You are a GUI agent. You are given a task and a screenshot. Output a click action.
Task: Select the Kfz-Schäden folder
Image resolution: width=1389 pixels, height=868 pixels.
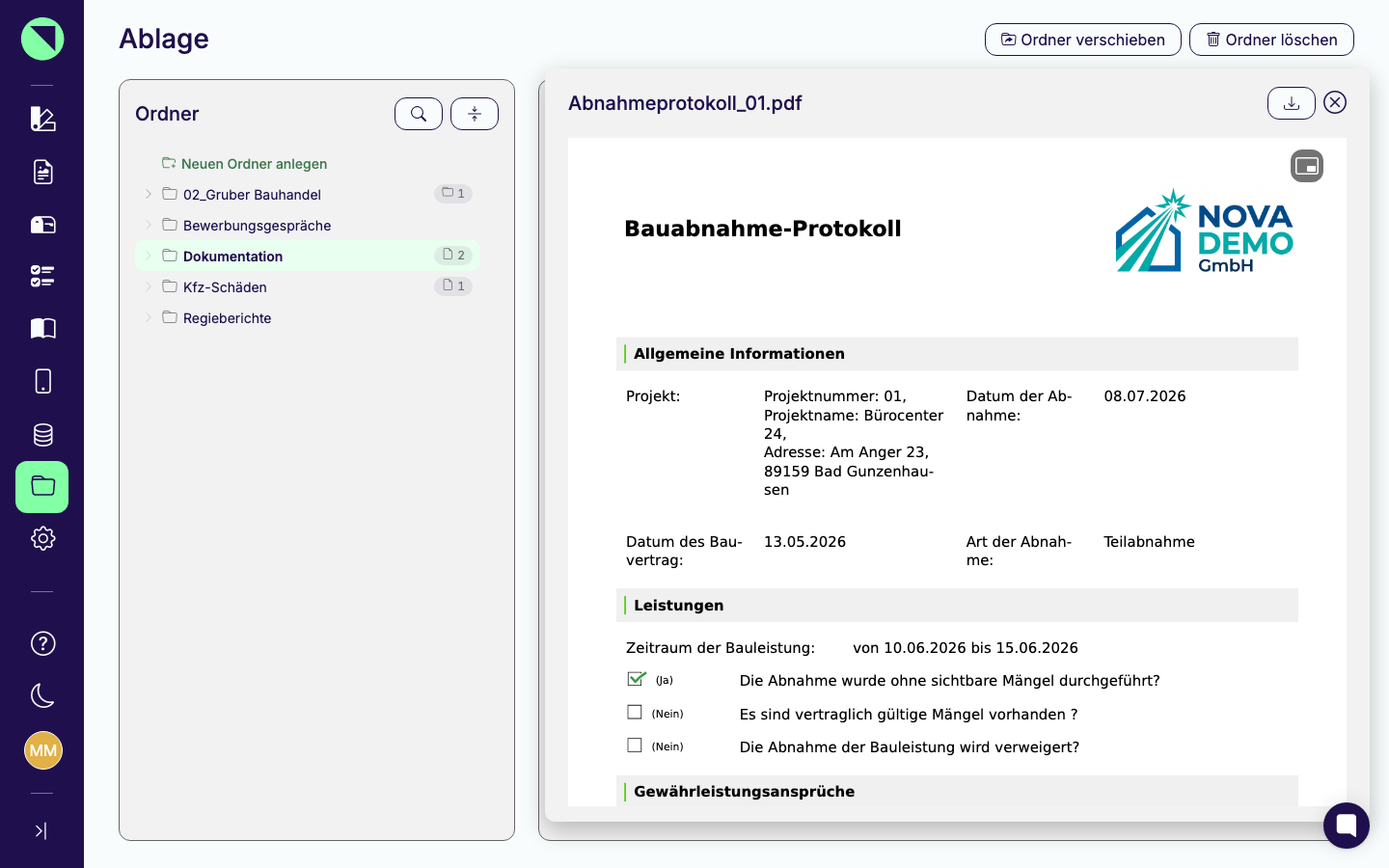tap(308, 286)
